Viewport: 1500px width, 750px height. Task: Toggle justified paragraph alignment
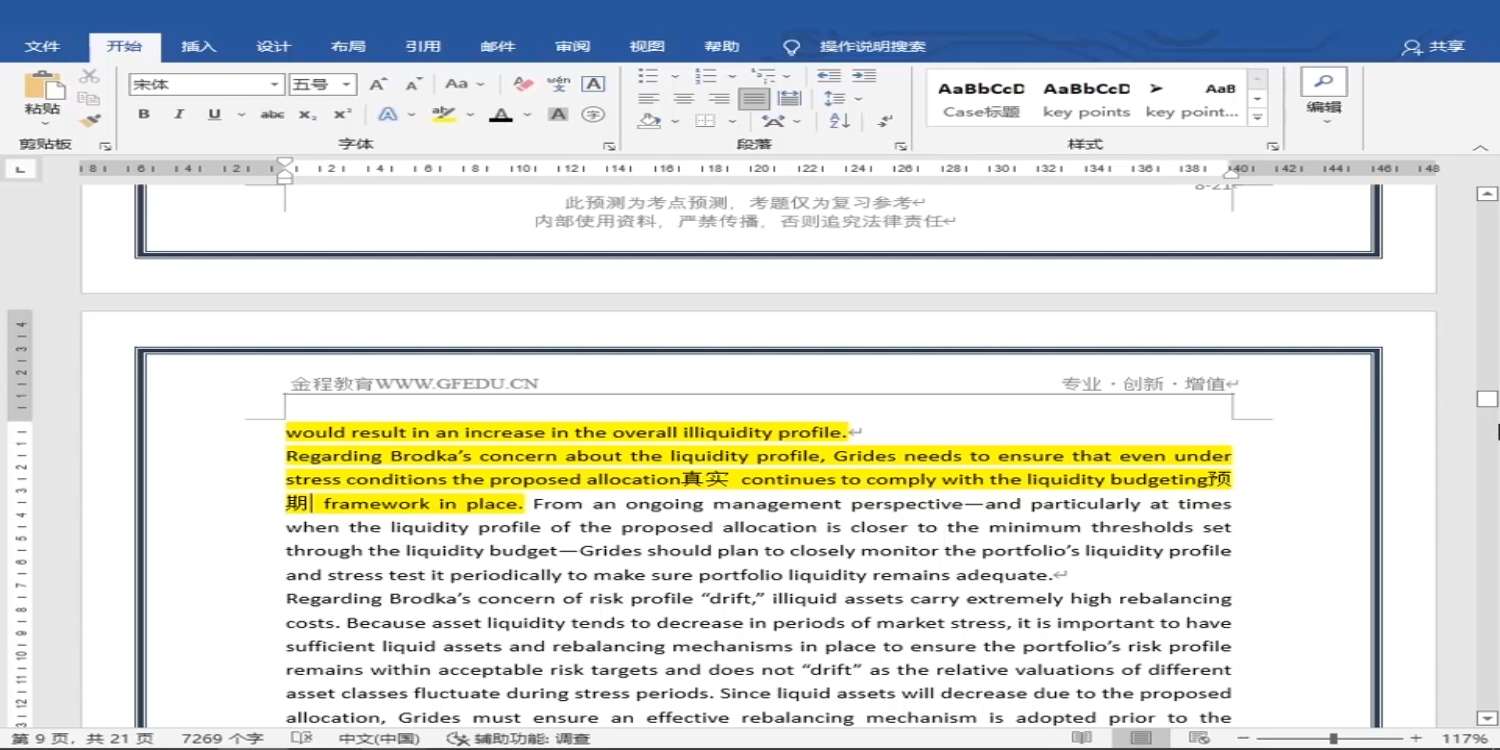754,98
